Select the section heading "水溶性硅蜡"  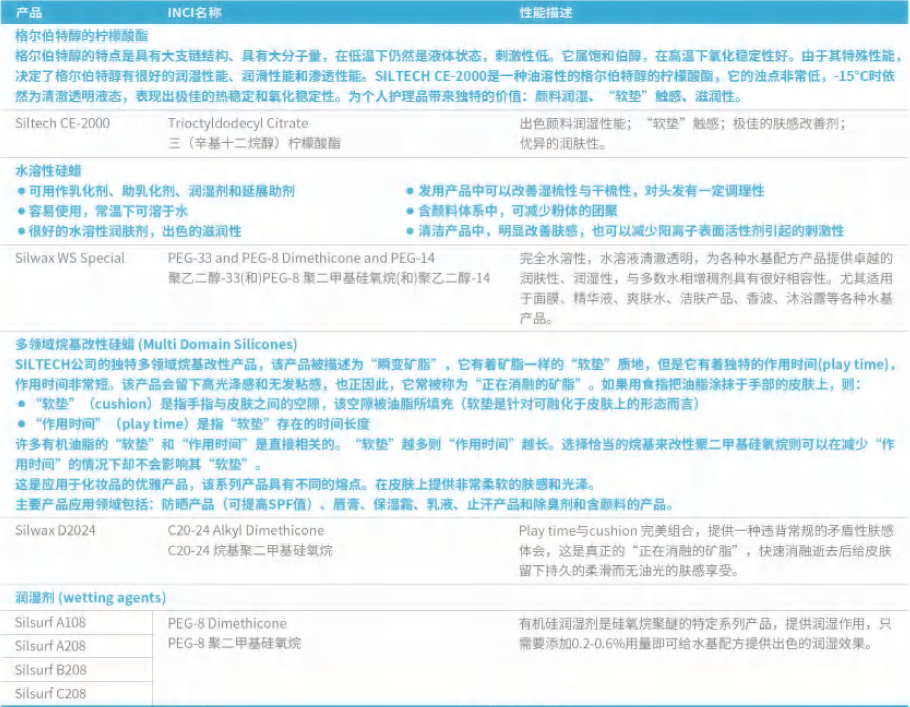(48, 171)
